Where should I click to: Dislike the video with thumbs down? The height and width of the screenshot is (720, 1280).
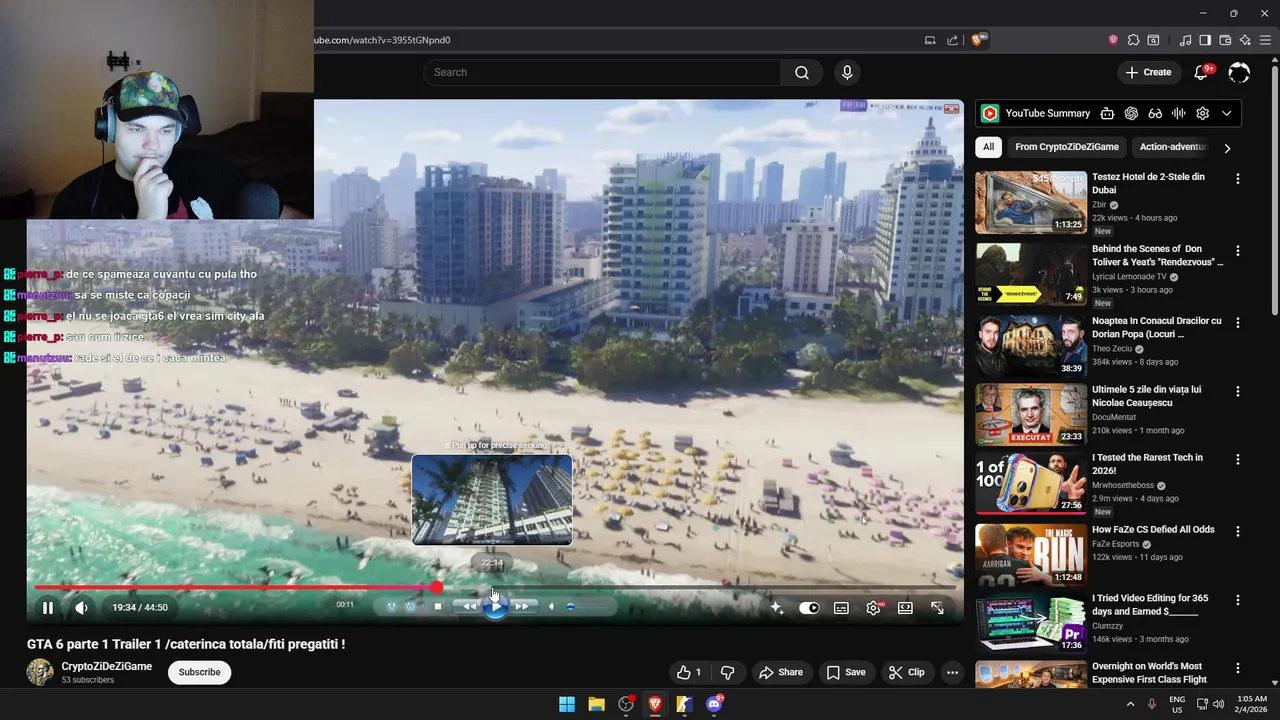tap(727, 672)
